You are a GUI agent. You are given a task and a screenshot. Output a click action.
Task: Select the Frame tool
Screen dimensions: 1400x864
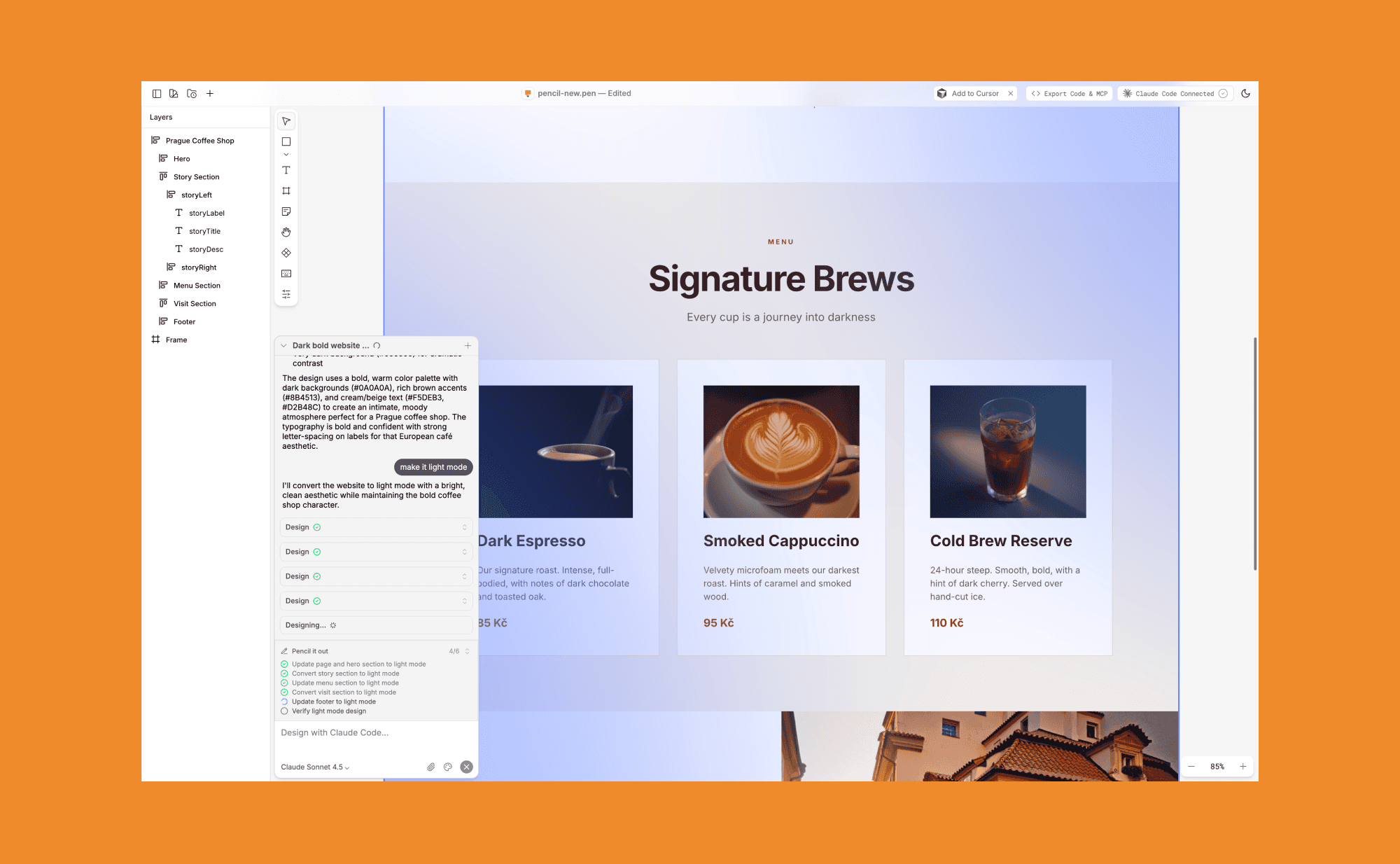click(286, 190)
